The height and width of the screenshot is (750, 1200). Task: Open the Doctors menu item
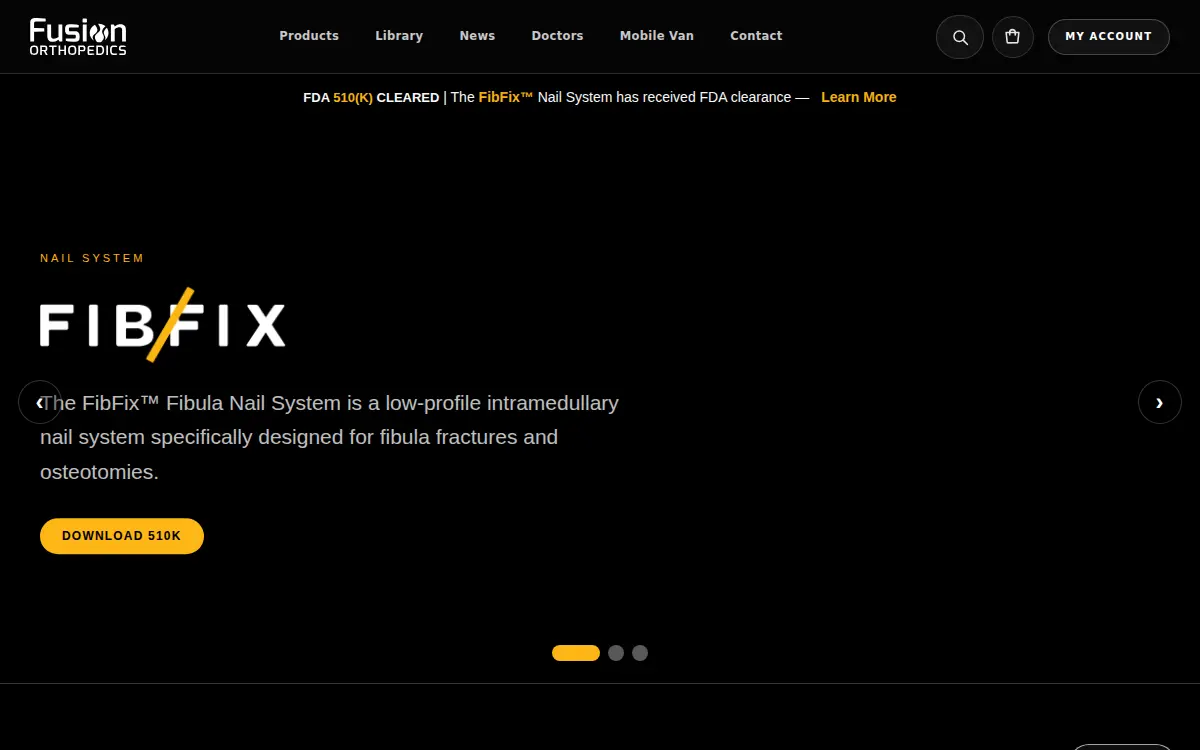point(557,36)
